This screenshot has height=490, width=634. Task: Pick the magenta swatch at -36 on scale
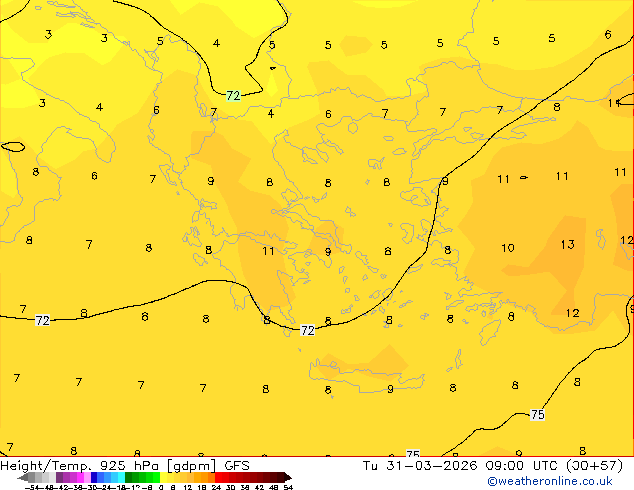pos(80,478)
